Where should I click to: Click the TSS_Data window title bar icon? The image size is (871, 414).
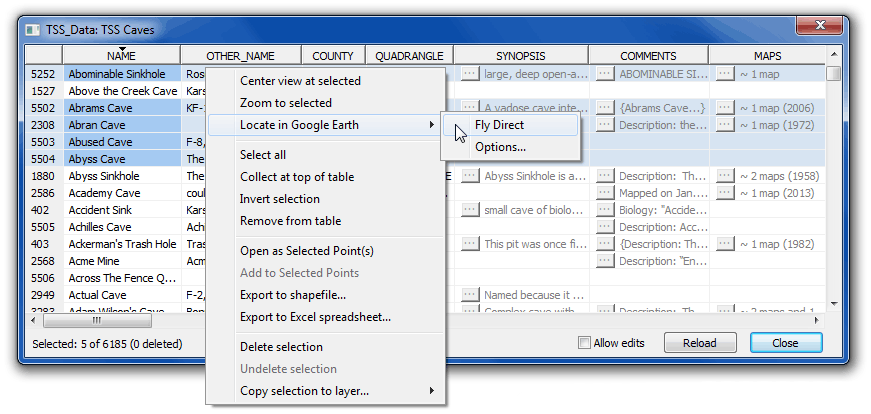point(33,30)
